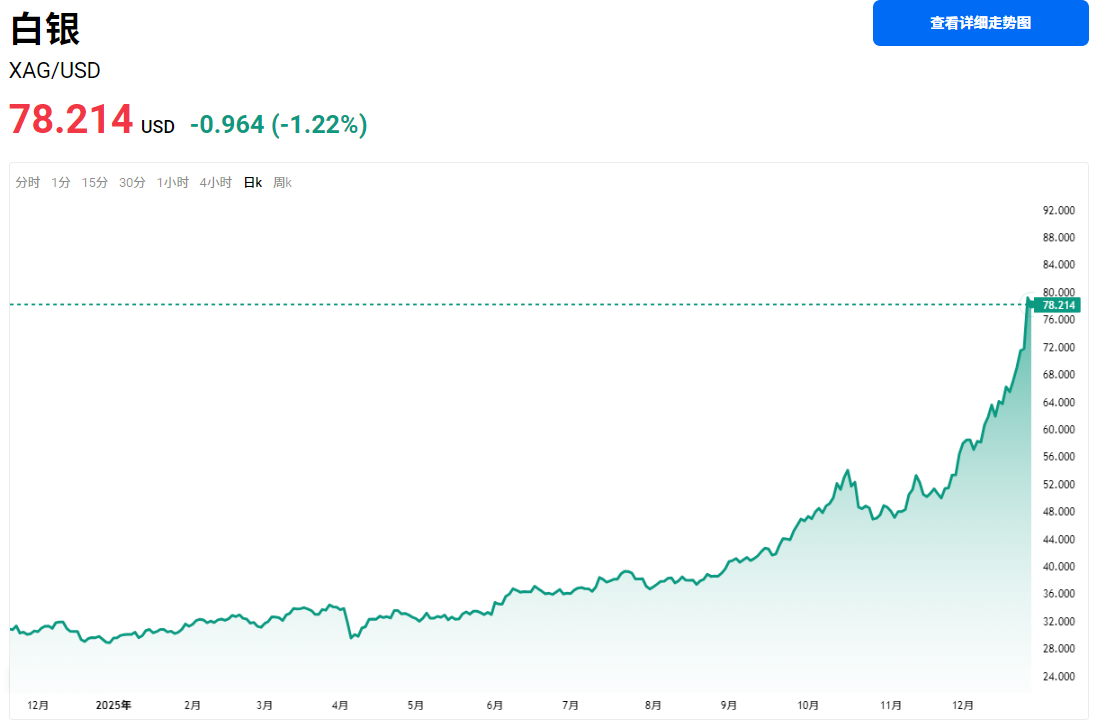Click the dotted current price line
Image resolution: width=1097 pixels, height=726 pixels.
(500, 302)
